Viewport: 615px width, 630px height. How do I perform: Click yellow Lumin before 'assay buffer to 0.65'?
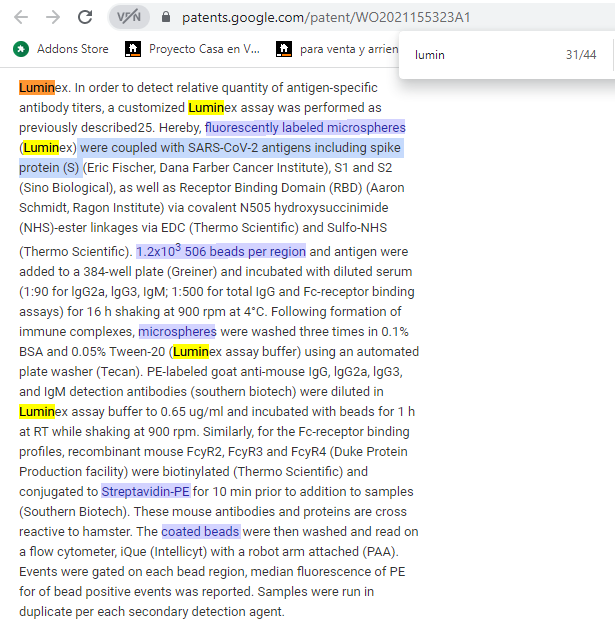pos(37,412)
